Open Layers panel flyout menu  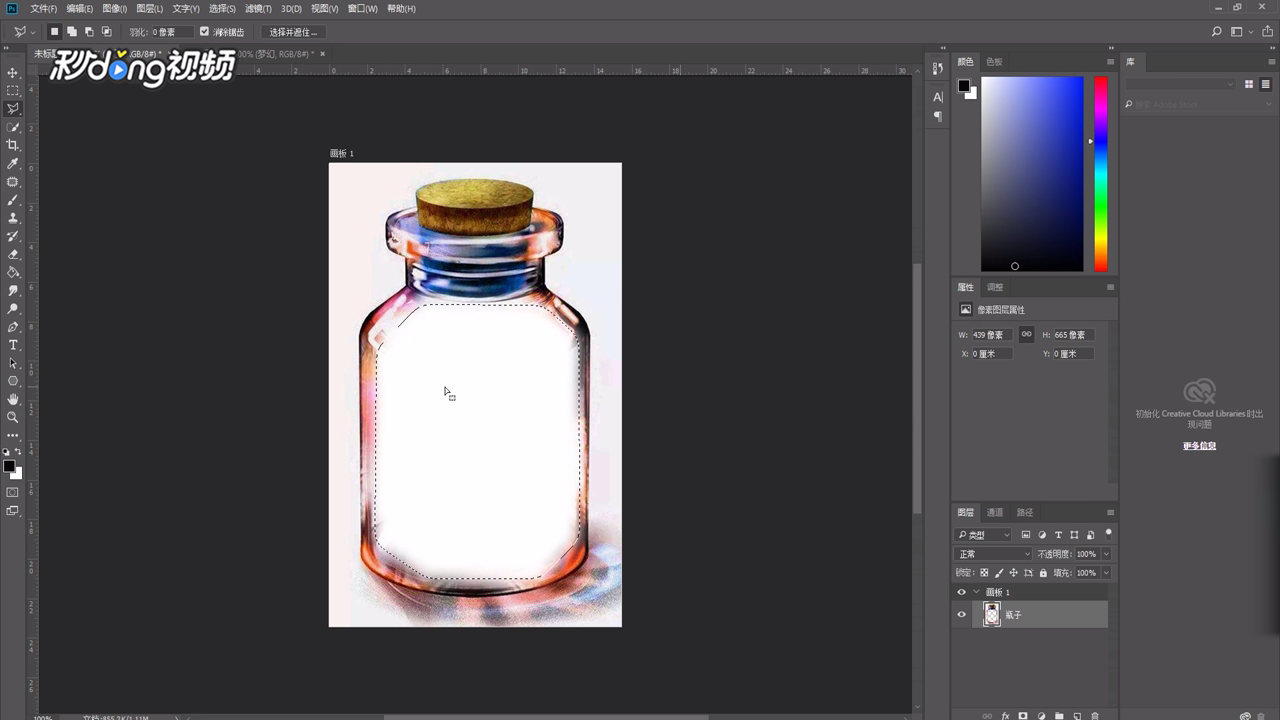1110,512
